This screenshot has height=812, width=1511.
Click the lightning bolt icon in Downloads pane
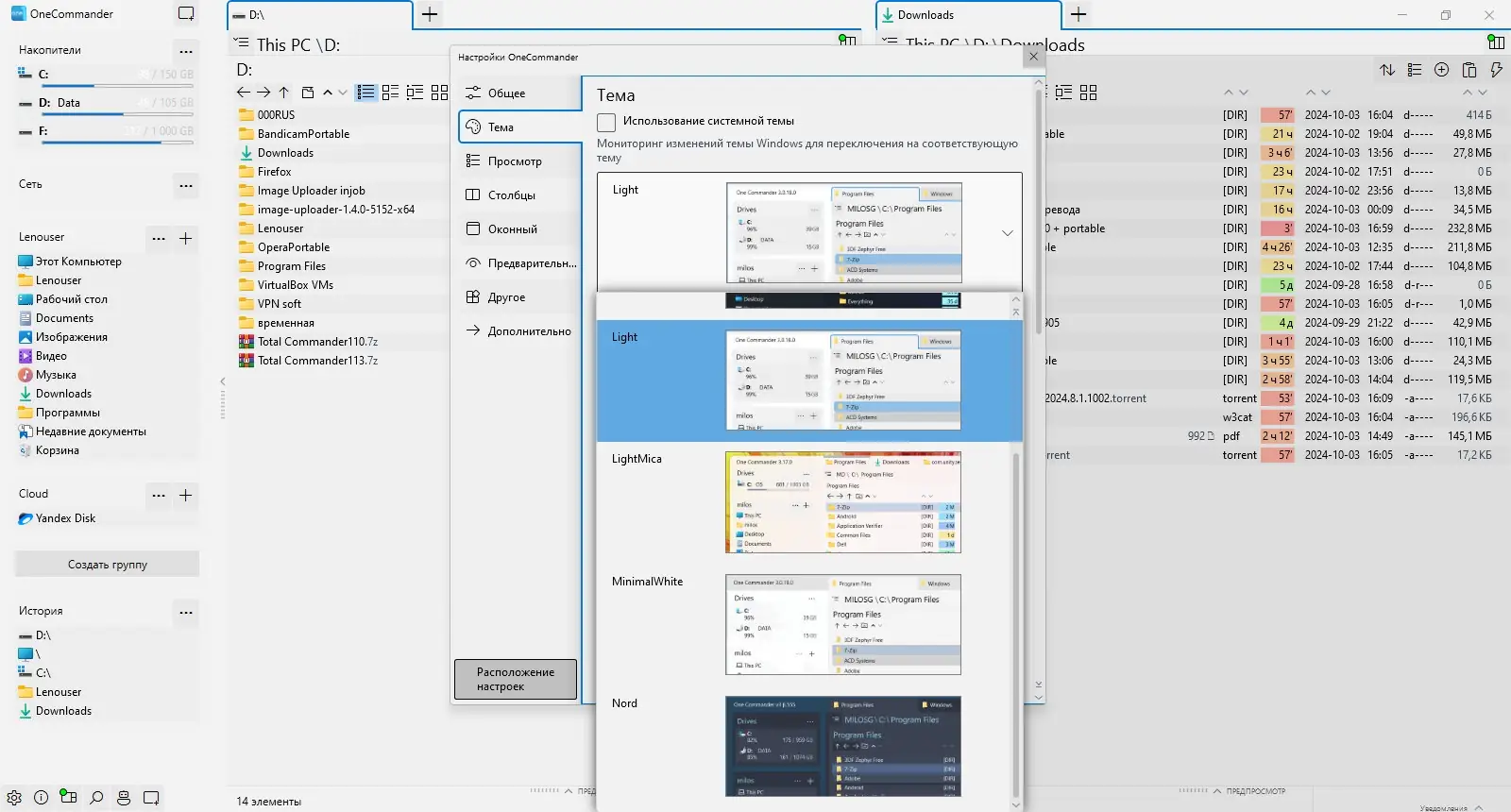(1496, 70)
